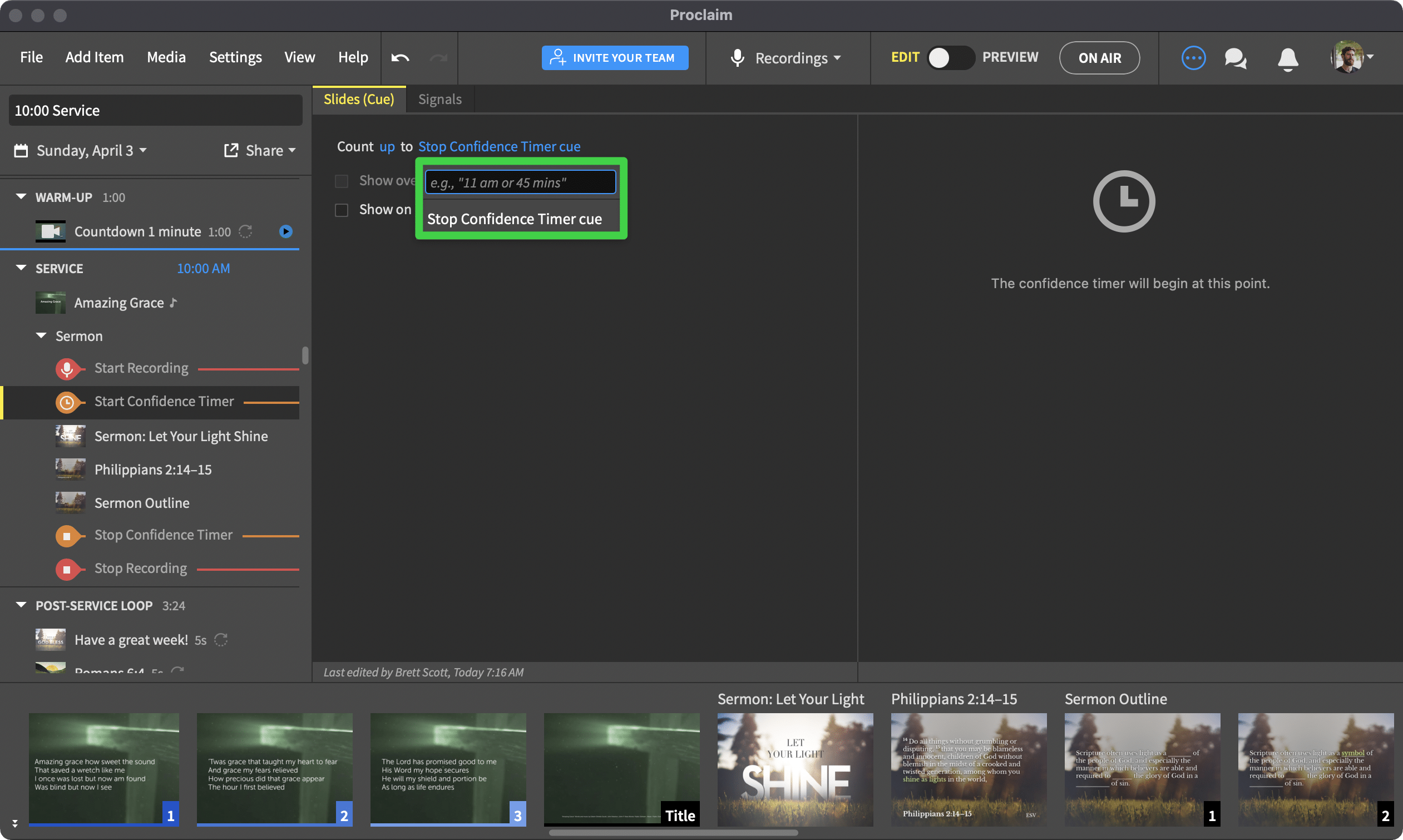
Task: Click the Share export icon
Action: 231,151
